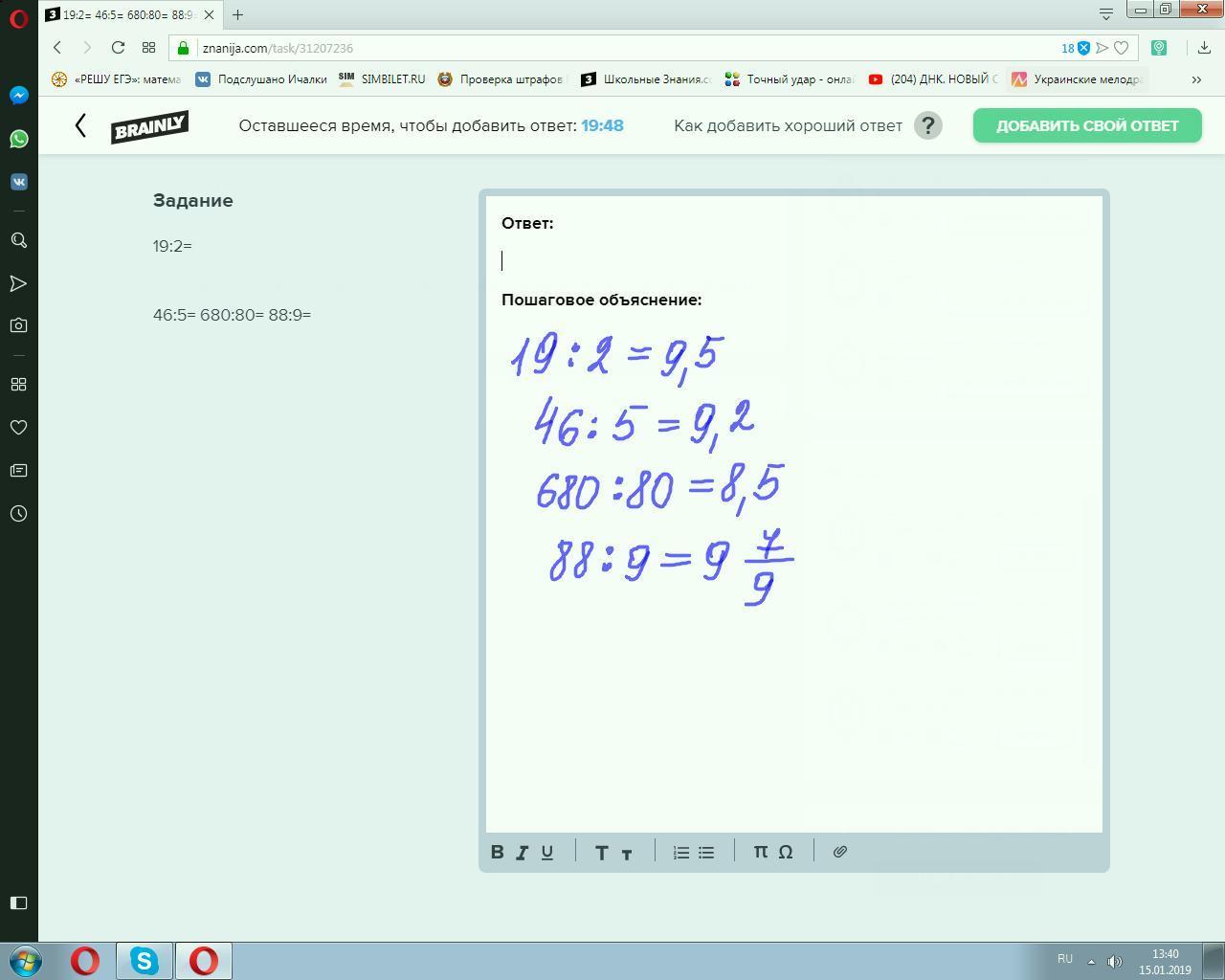Go forward to the next page
The image size is (1225, 980).
[87, 48]
